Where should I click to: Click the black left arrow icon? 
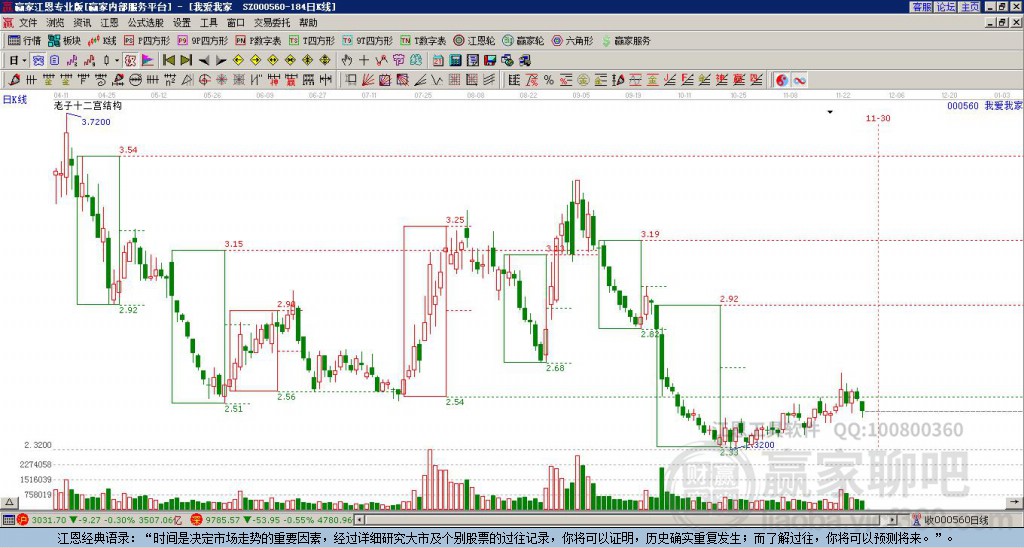click(x=204, y=61)
